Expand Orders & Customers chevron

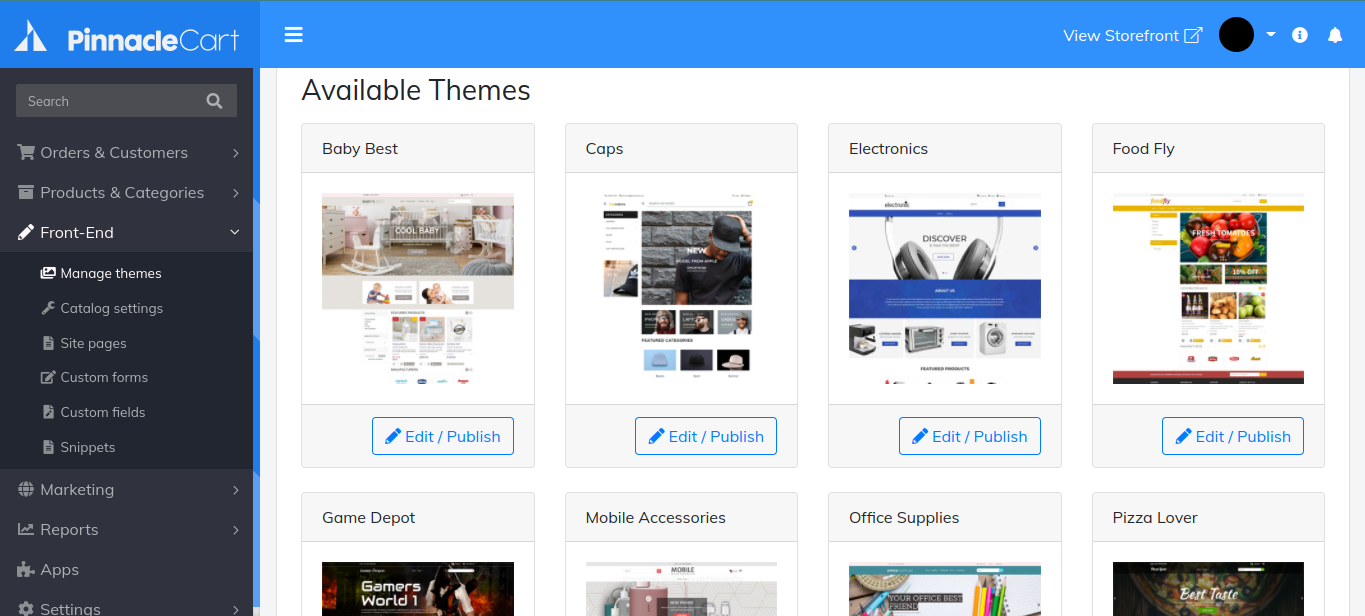[235, 153]
